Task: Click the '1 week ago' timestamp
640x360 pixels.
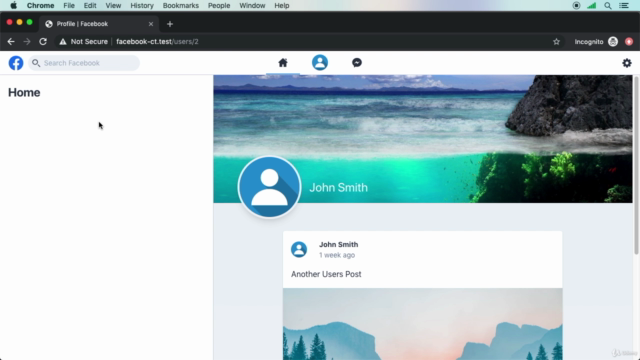Action: point(337,255)
